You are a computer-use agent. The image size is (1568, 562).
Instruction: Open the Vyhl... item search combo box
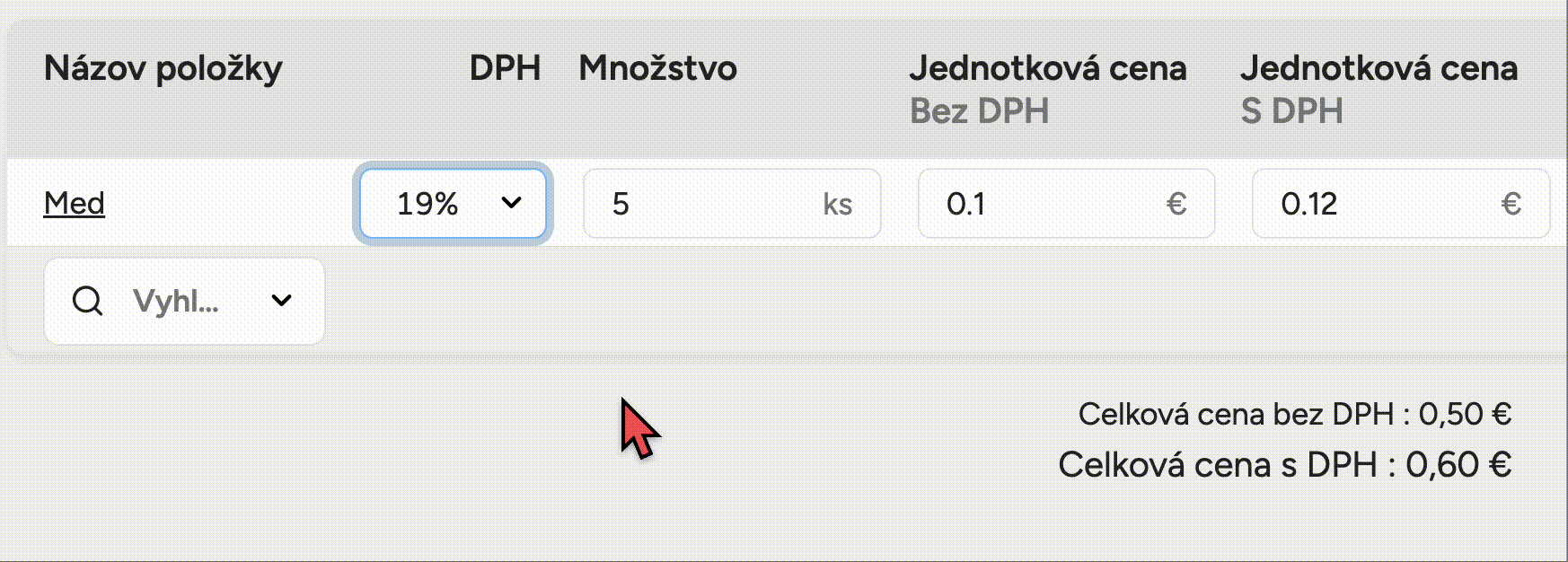(180, 302)
